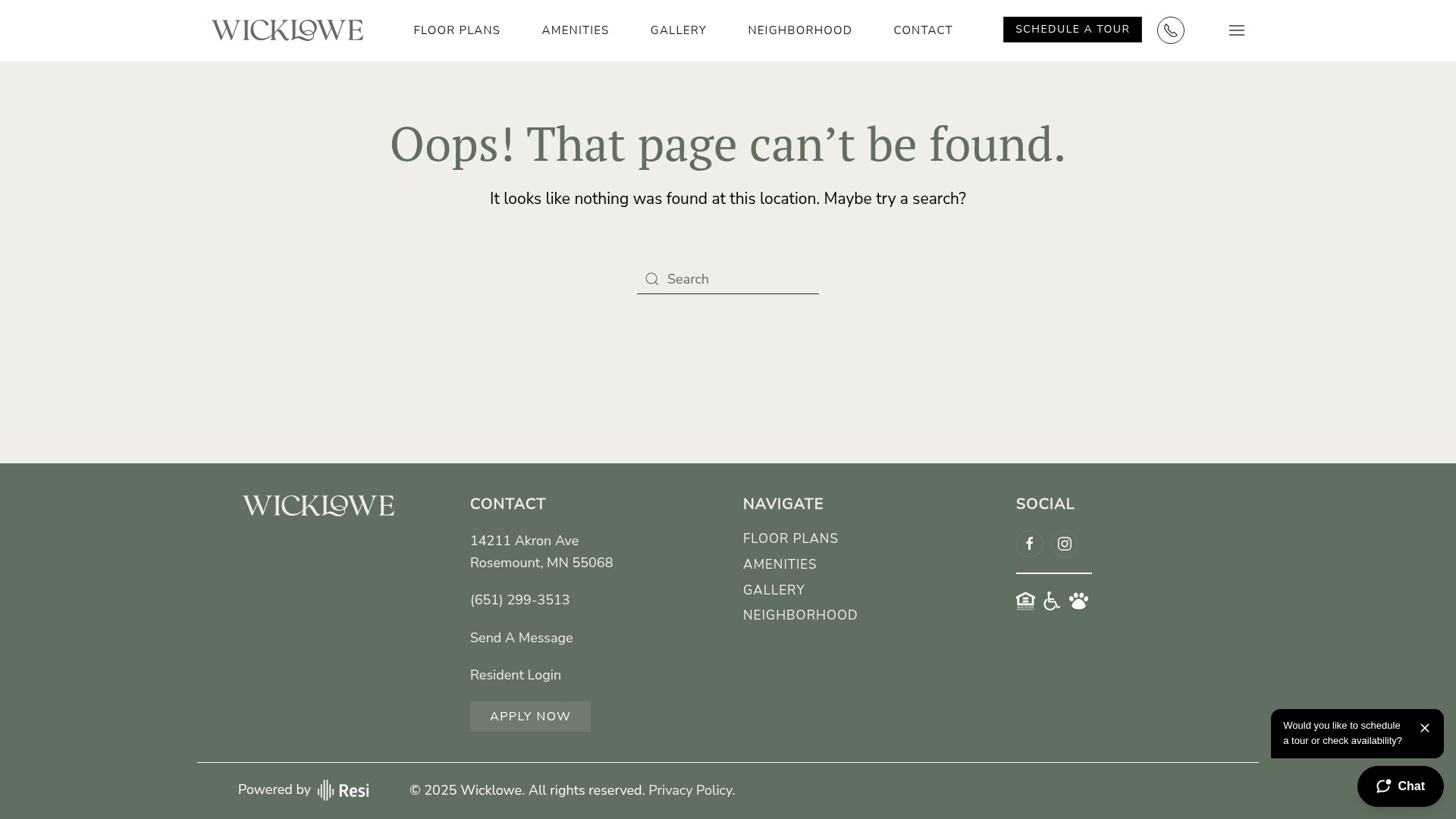Open Send A Message link
This screenshot has height=819, width=1456.
click(521, 638)
